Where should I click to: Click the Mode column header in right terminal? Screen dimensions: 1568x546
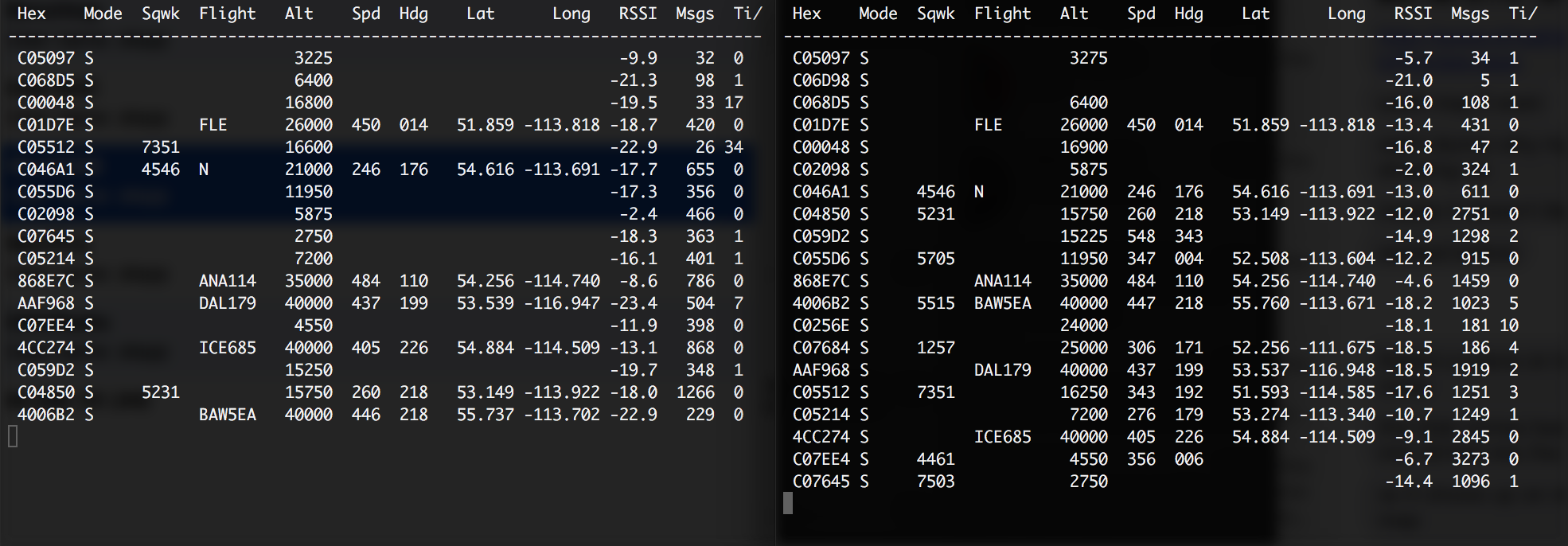pyautogui.click(x=879, y=14)
